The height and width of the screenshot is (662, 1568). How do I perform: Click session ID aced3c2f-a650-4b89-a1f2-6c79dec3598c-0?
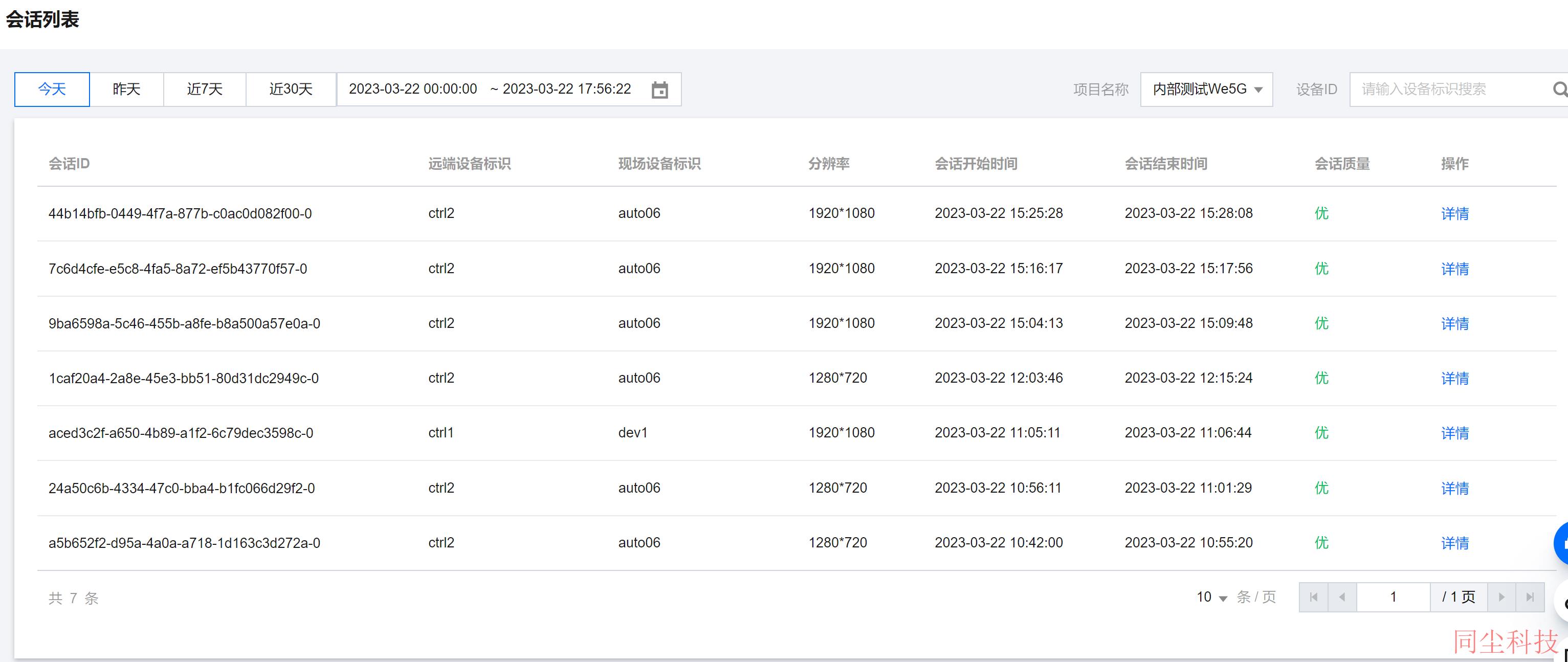coord(181,433)
